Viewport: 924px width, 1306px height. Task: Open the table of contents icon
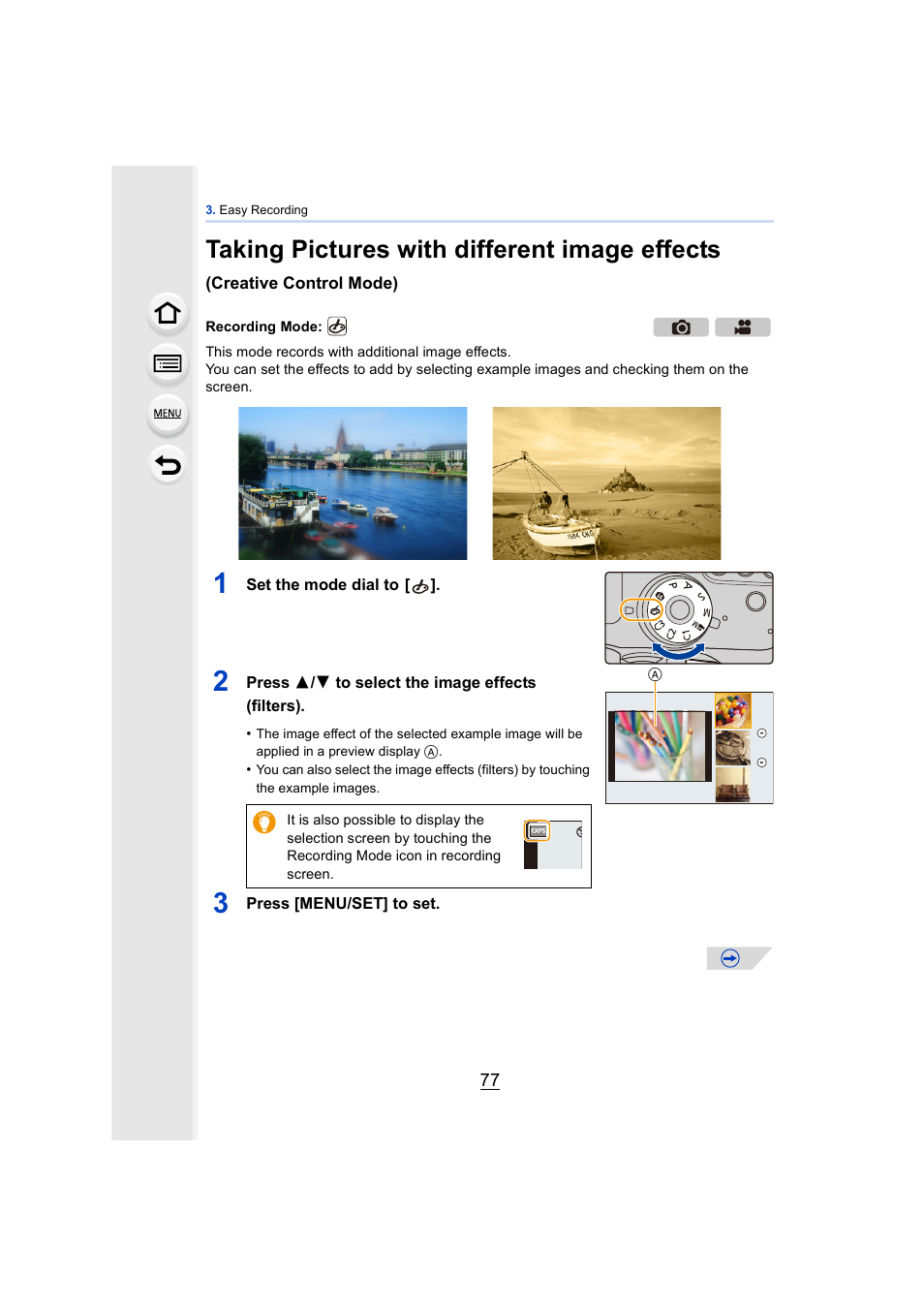(x=168, y=363)
